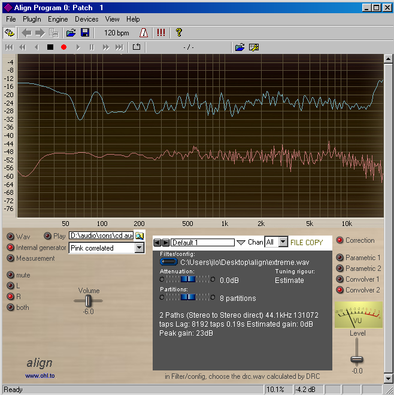
Task: Click the open folder icon in transport bar
Action: (240, 47)
